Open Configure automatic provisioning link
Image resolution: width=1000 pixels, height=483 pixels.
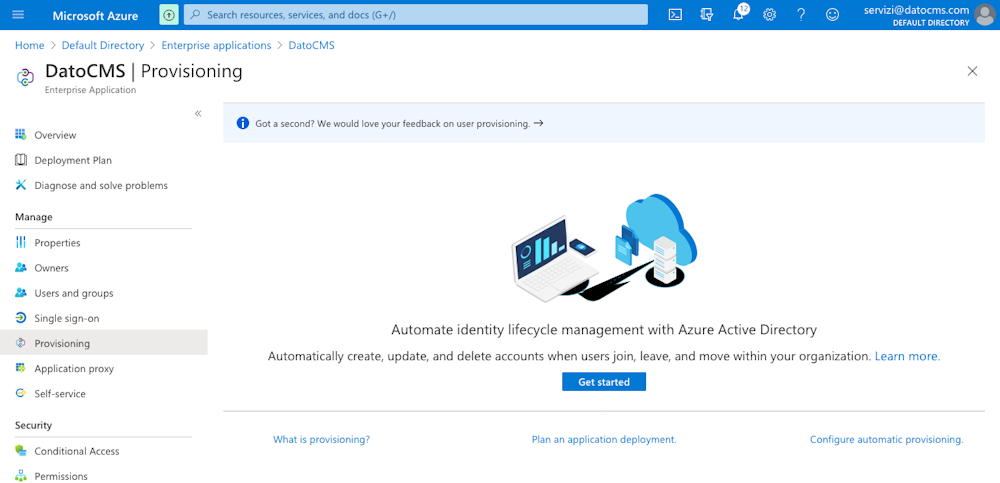point(886,440)
